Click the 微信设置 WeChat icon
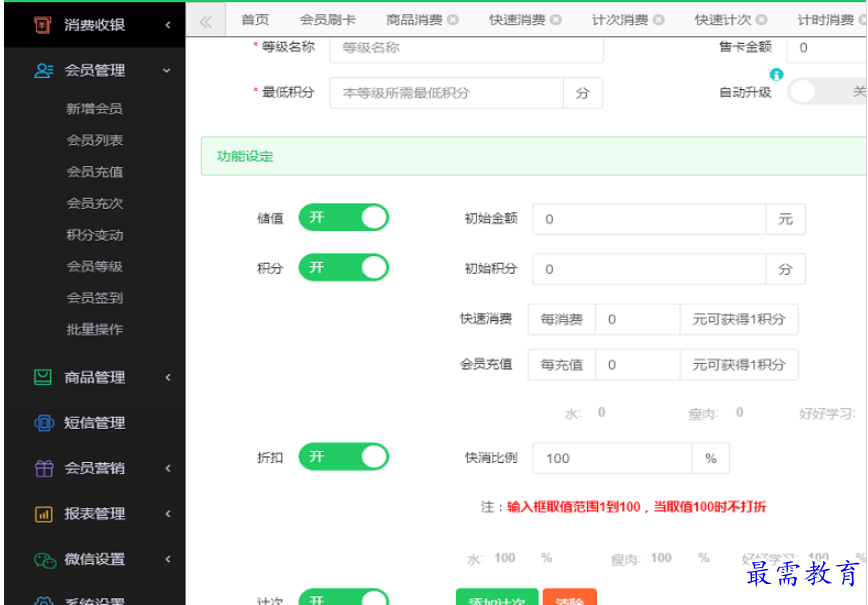Image resolution: width=868 pixels, height=605 pixels. pyautogui.click(x=43, y=560)
